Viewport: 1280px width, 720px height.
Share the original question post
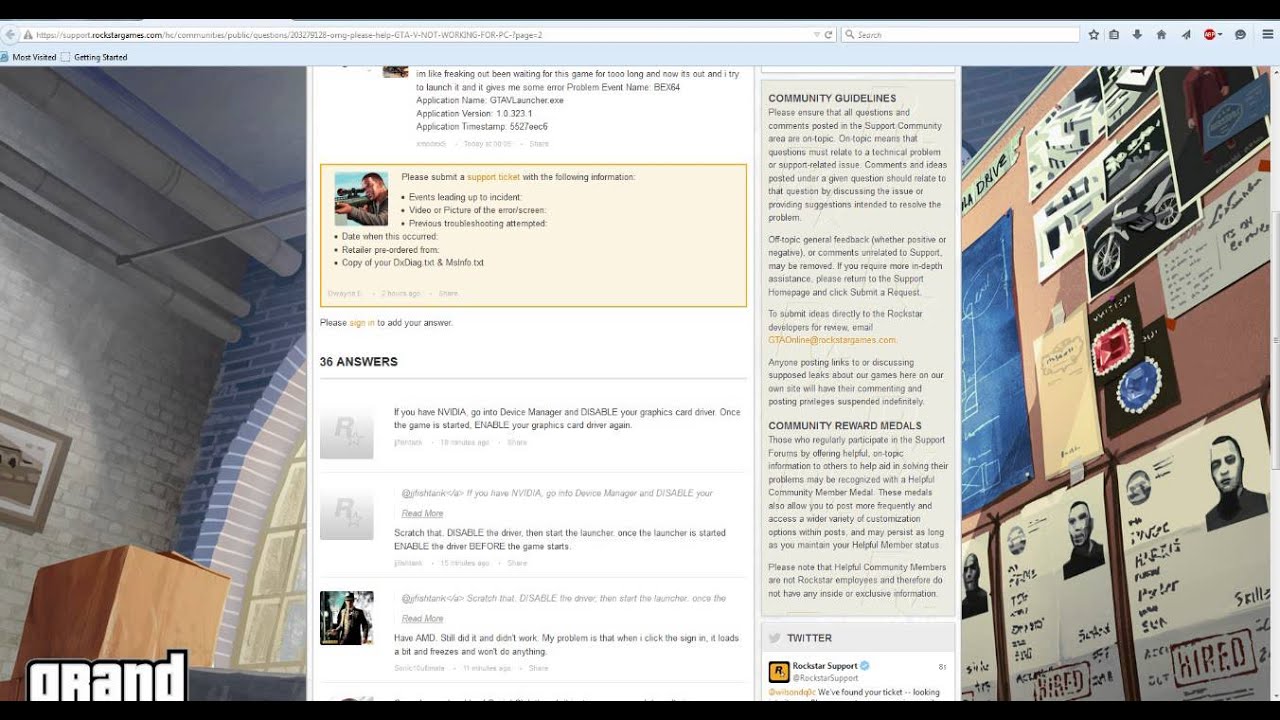pyautogui.click(x=539, y=144)
